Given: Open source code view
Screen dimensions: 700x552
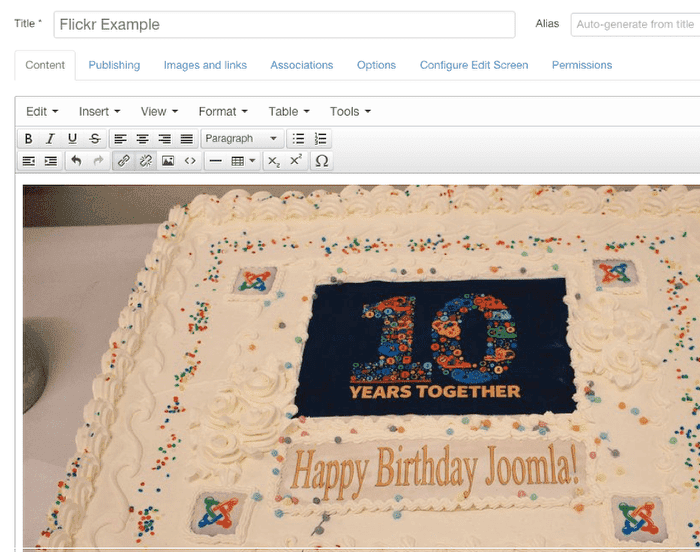Looking at the screenshot, I should [190, 161].
